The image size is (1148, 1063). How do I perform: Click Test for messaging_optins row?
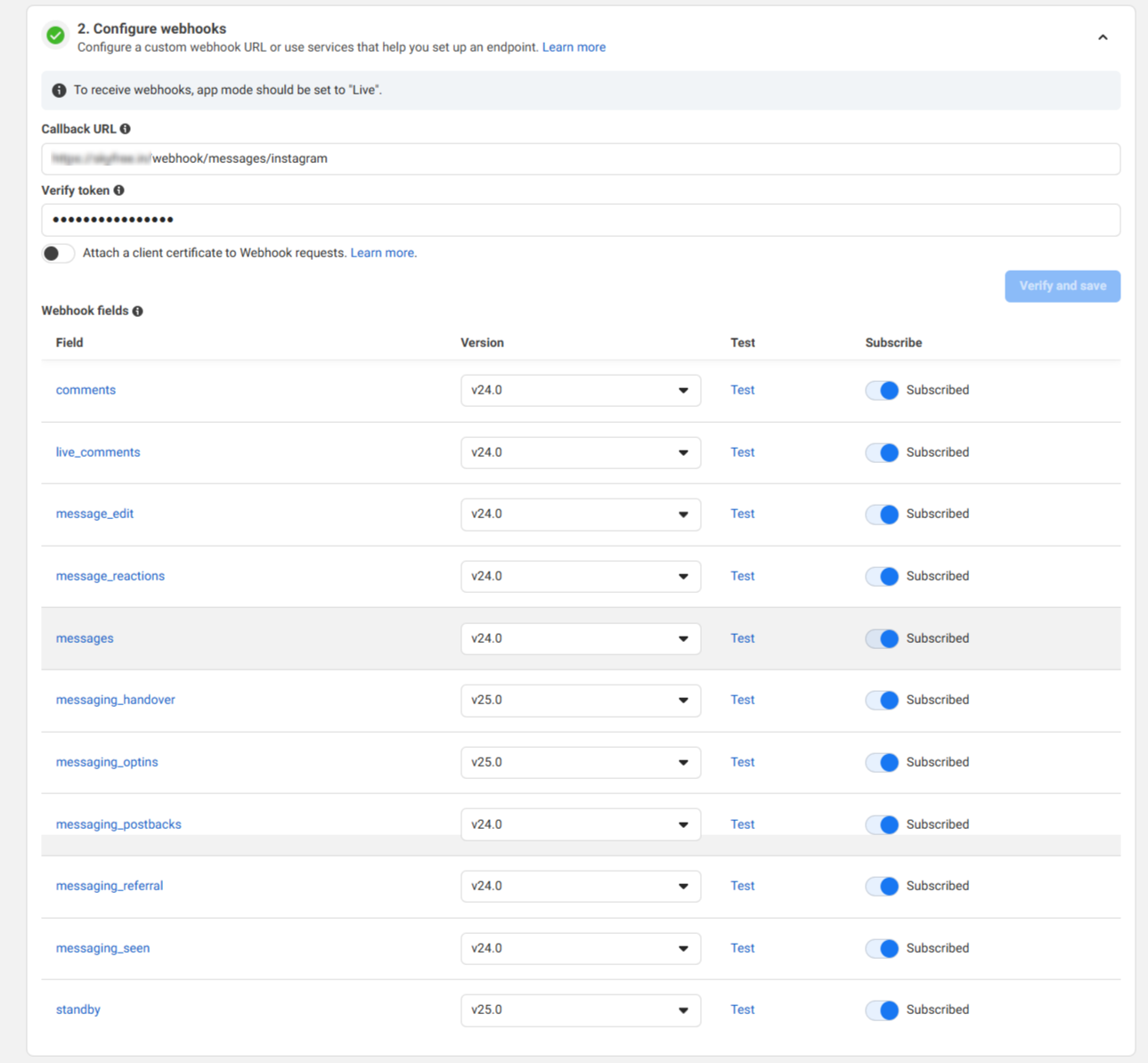click(x=742, y=762)
